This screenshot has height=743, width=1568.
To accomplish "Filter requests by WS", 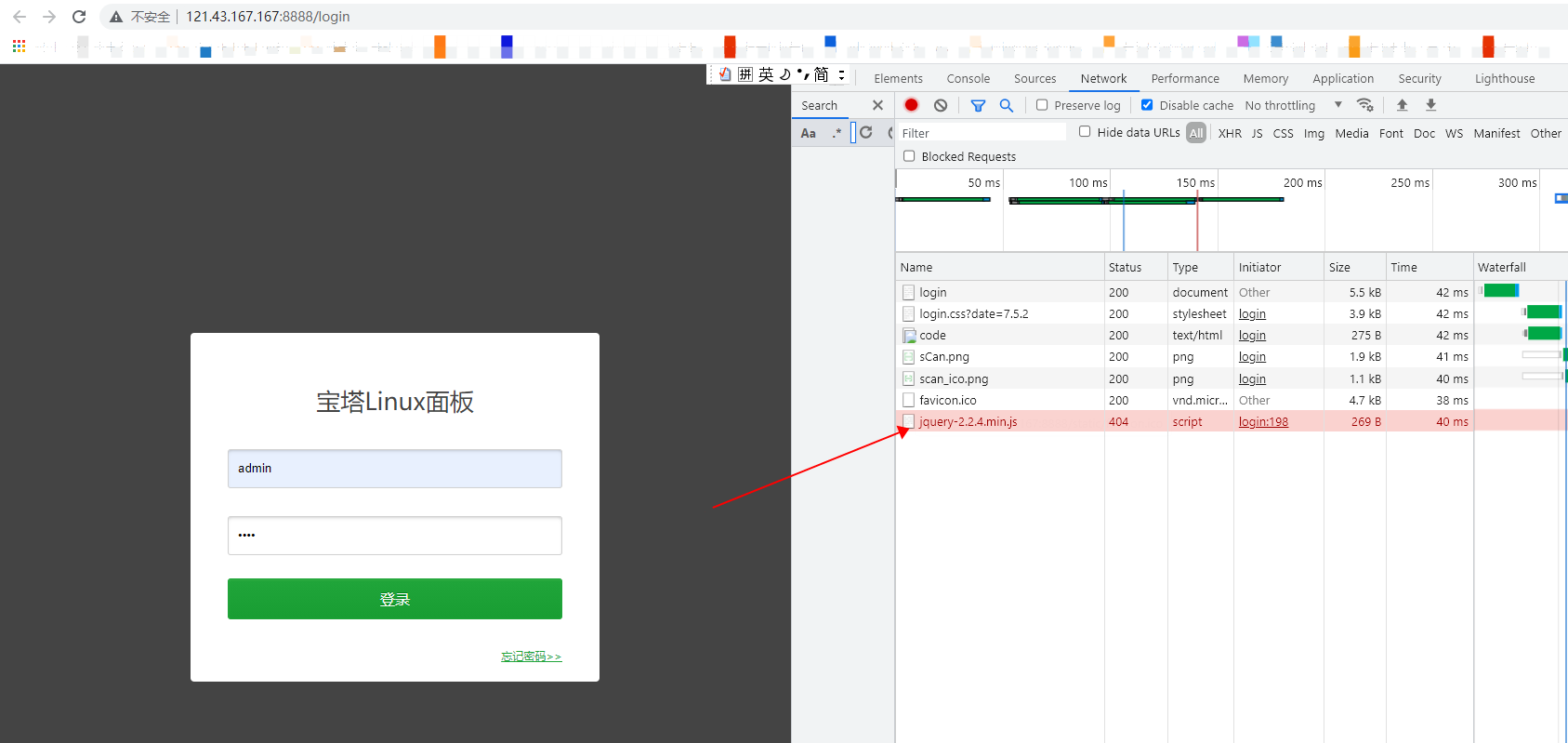I will 1454,133.
